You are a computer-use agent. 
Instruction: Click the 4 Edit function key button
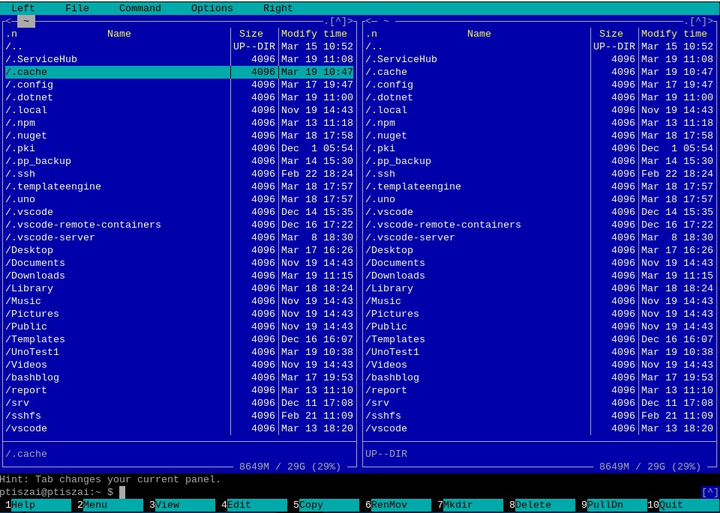pyautogui.click(x=252, y=505)
